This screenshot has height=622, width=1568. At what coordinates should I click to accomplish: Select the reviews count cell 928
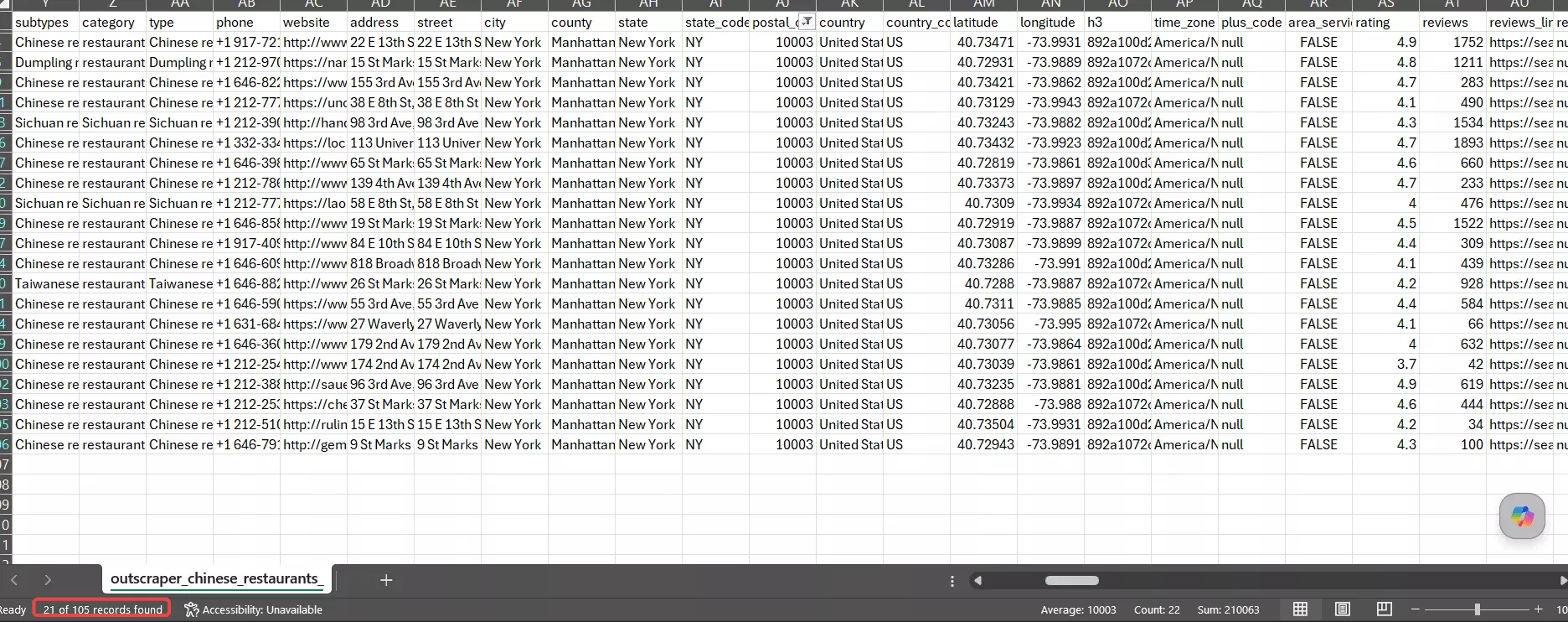[x=1452, y=283]
